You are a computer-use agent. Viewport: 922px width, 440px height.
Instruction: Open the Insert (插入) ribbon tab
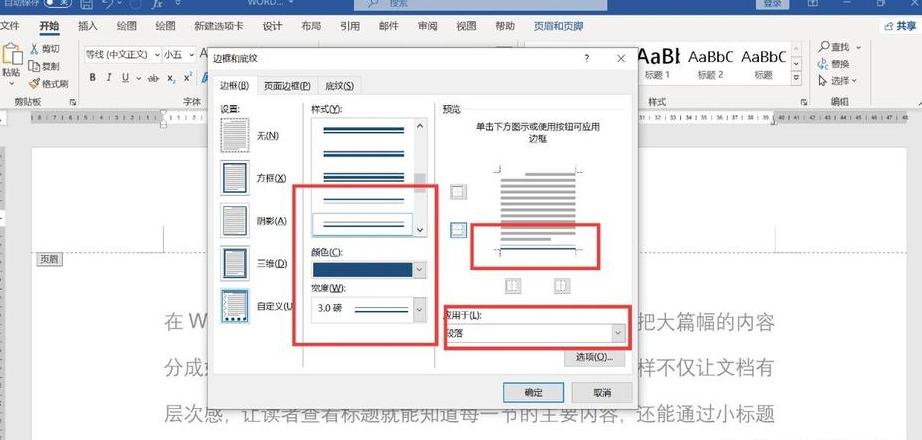click(88, 26)
